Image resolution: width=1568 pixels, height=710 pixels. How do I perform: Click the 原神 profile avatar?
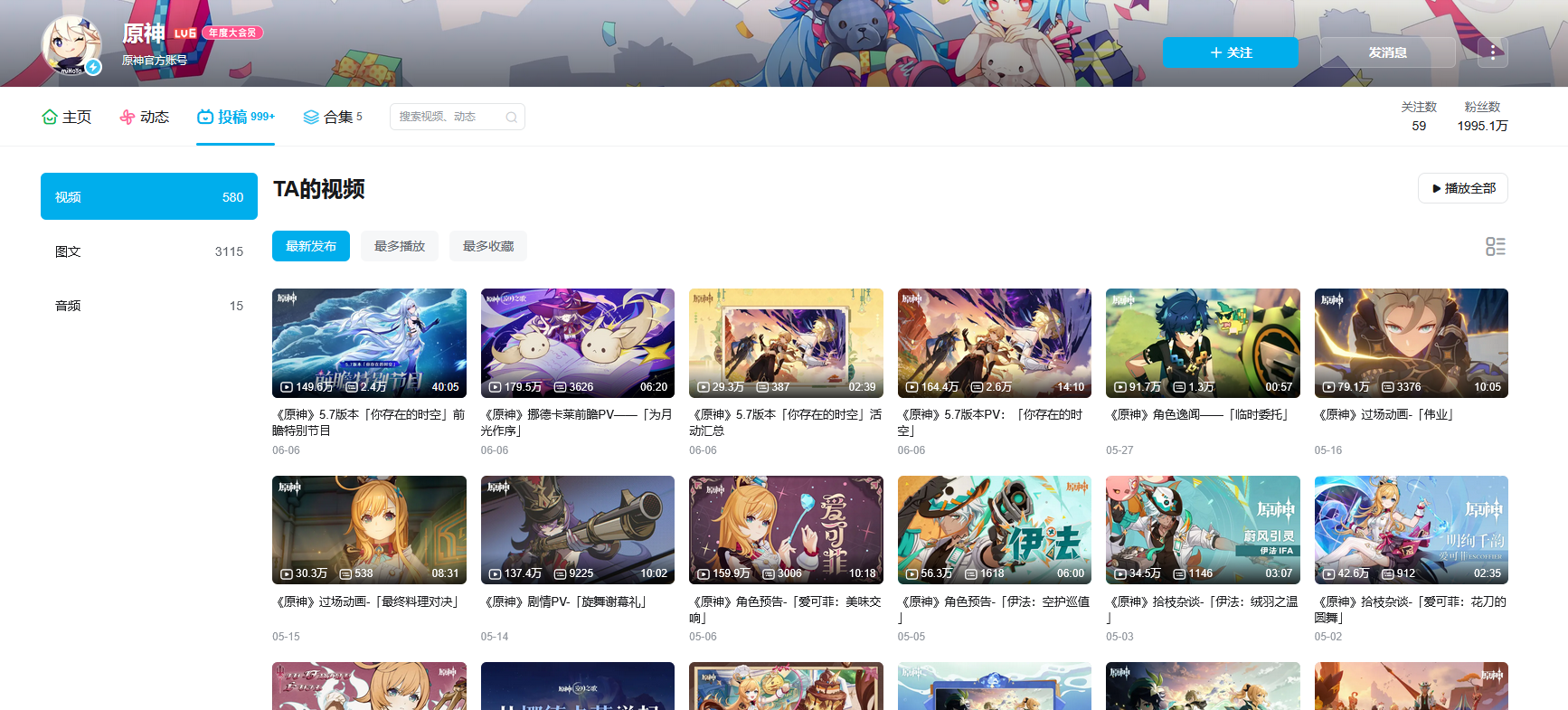click(x=71, y=45)
